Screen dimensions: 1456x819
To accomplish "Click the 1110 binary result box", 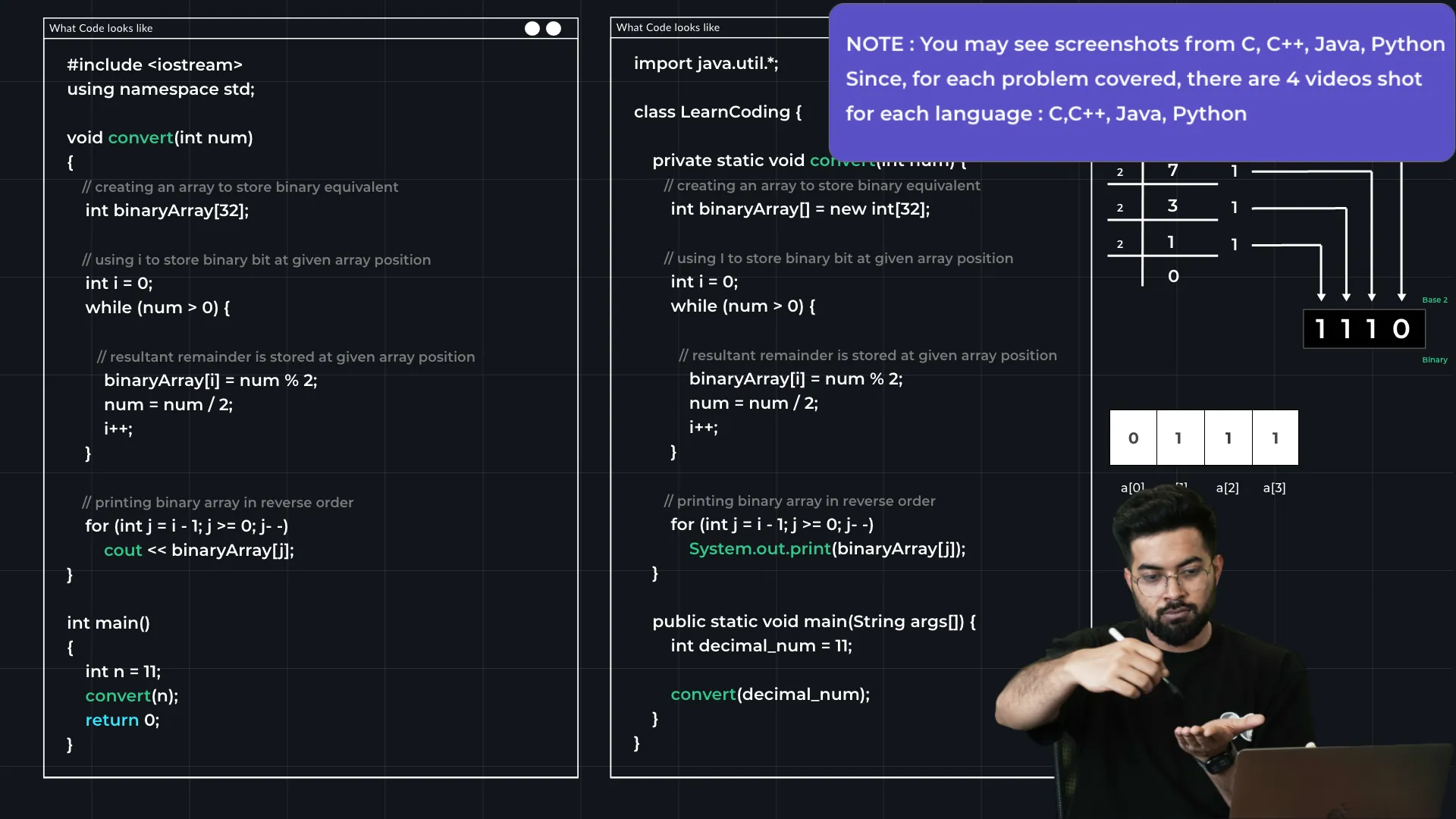I will pos(1363,328).
